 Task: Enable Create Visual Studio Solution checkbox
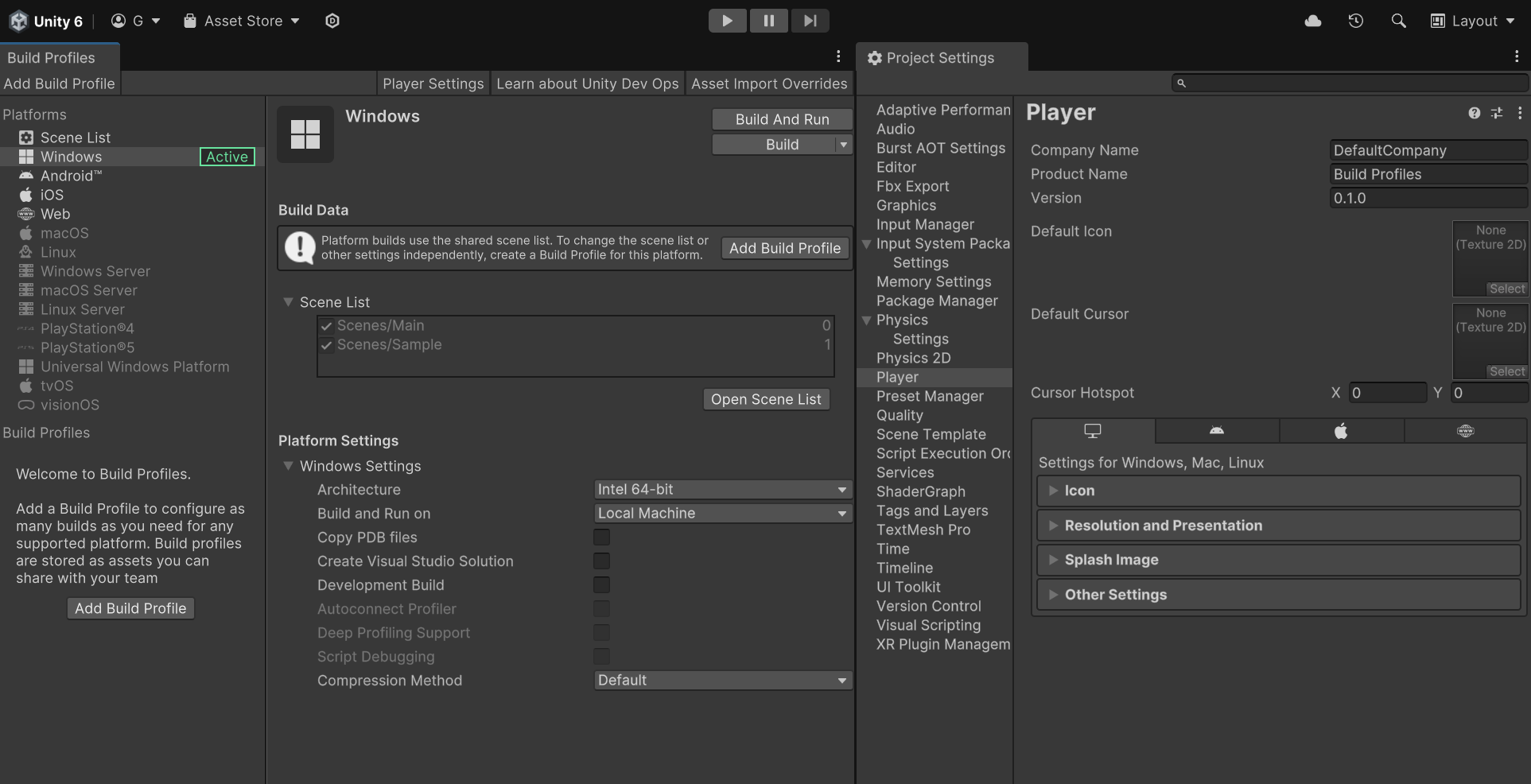click(x=602, y=561)
